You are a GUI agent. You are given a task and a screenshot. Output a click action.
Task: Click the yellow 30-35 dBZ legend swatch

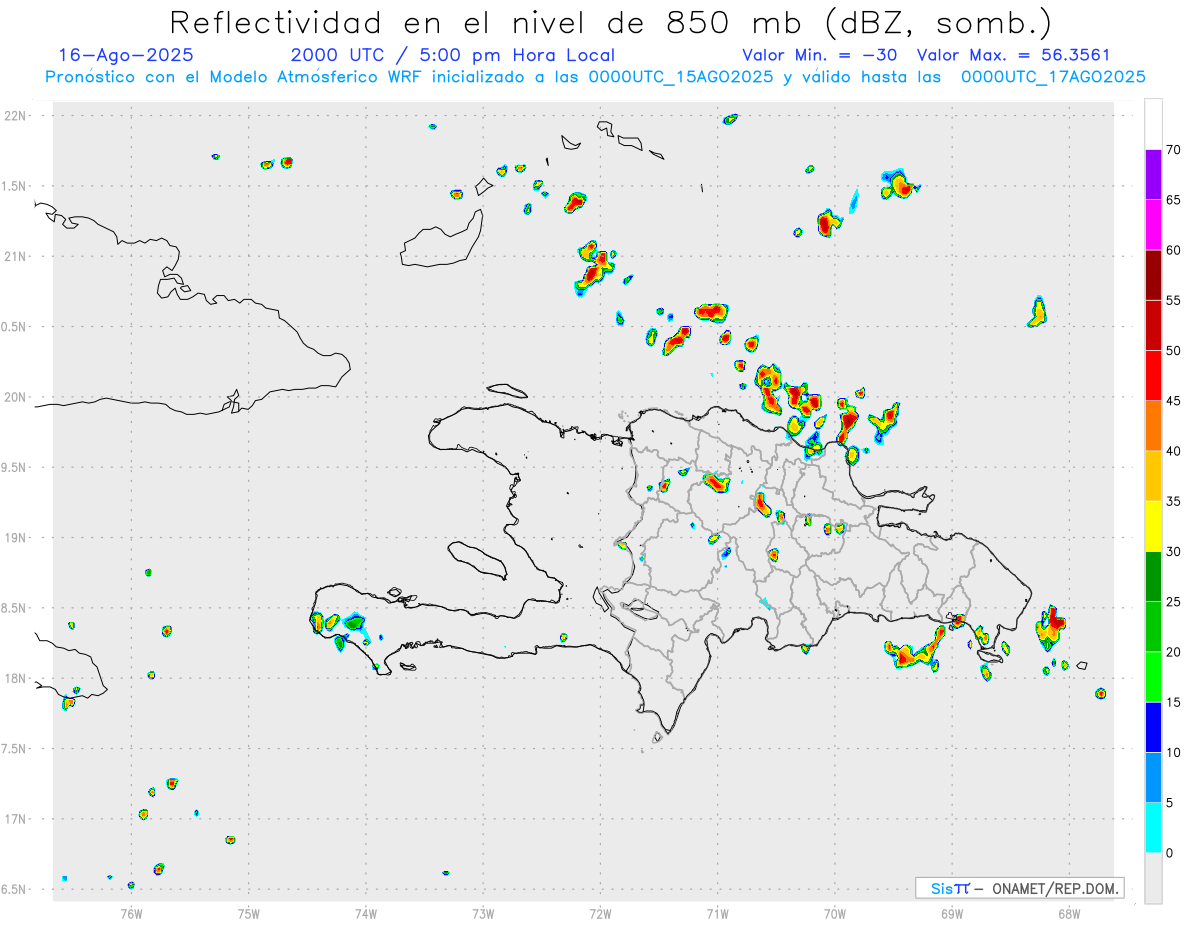coord(1153,526)
